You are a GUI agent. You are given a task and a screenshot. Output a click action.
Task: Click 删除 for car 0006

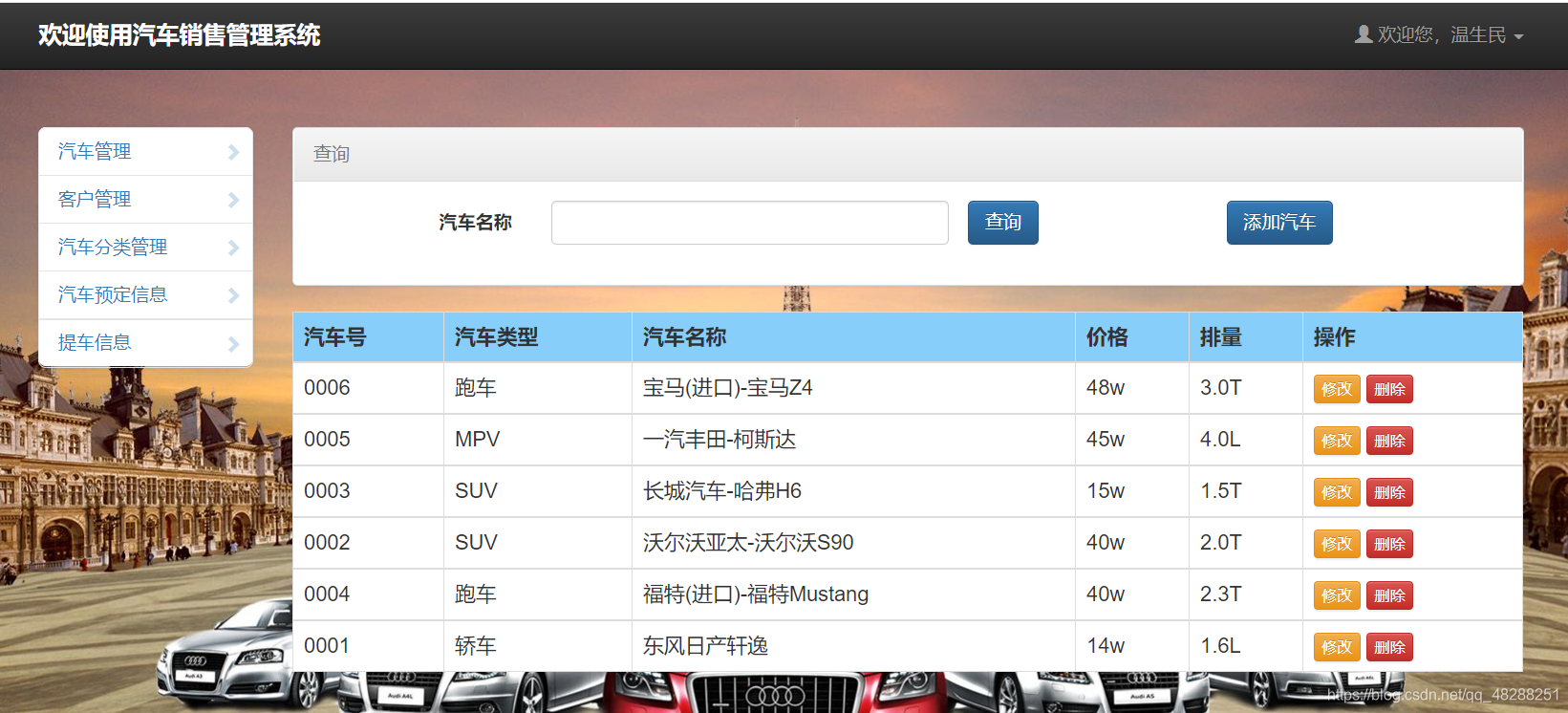click(x=1389, y=389)
